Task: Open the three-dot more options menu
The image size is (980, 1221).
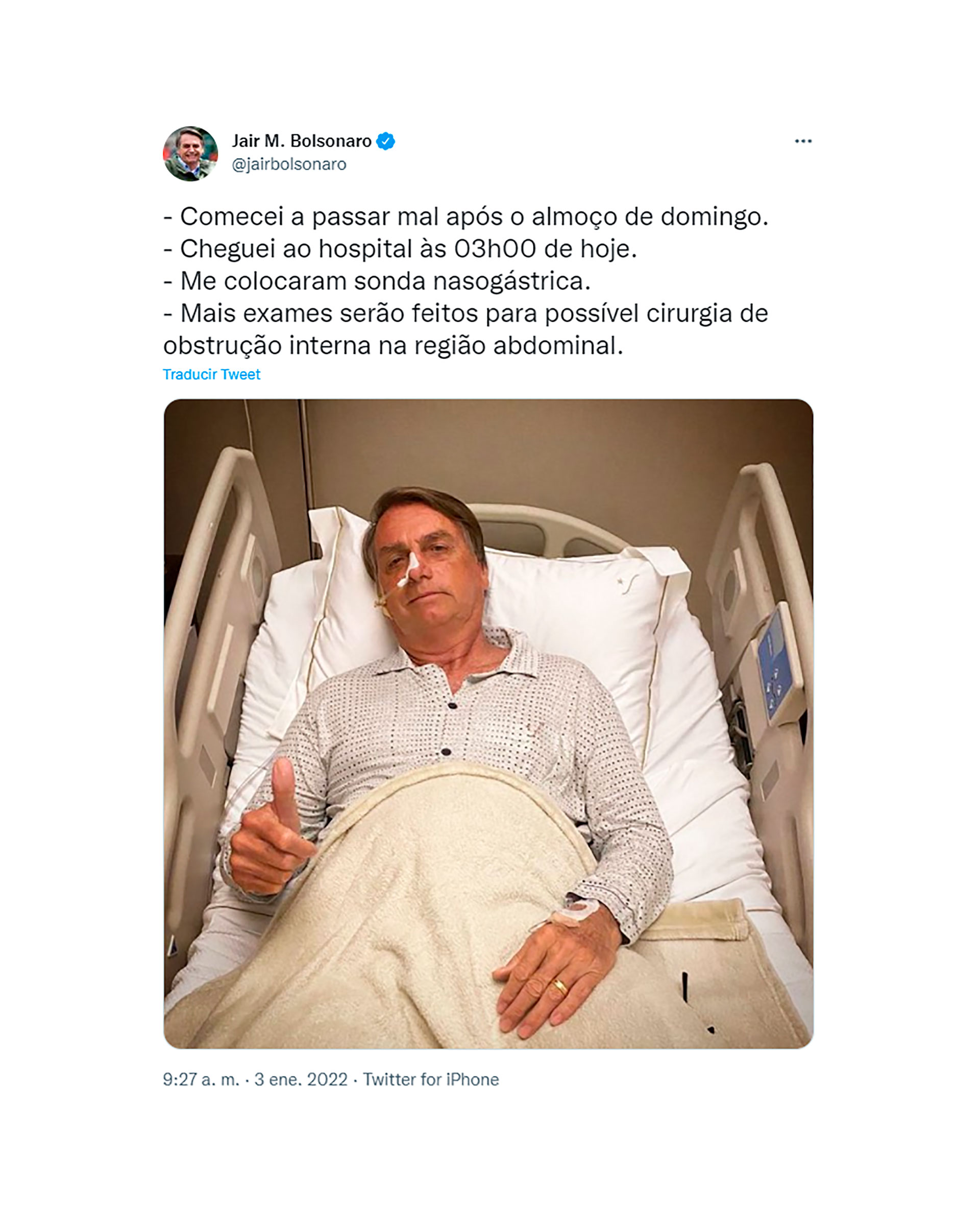Action: tap(803, 141)
